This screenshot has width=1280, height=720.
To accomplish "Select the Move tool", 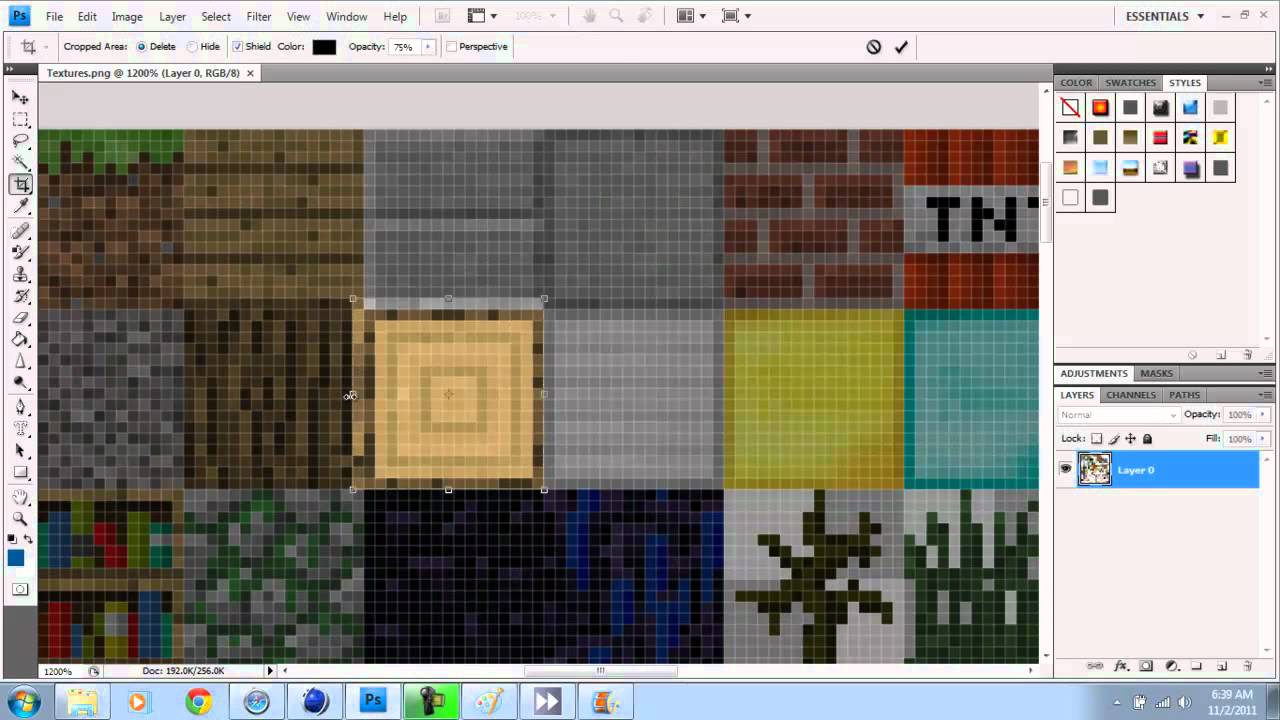I will click(20, 97).
